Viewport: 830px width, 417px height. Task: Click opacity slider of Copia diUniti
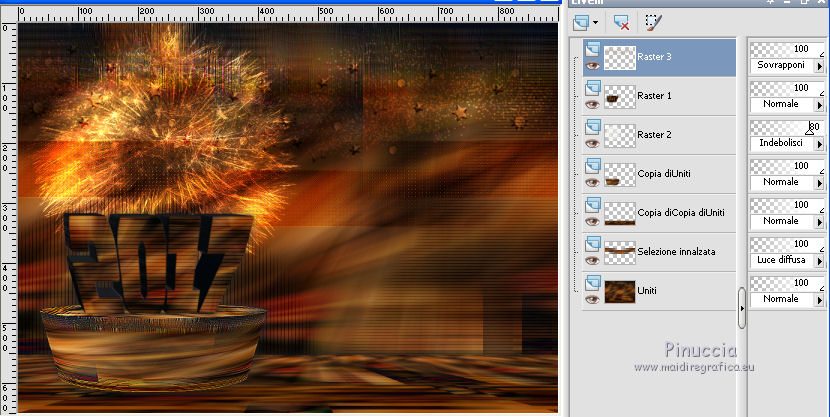pos(787,166)
